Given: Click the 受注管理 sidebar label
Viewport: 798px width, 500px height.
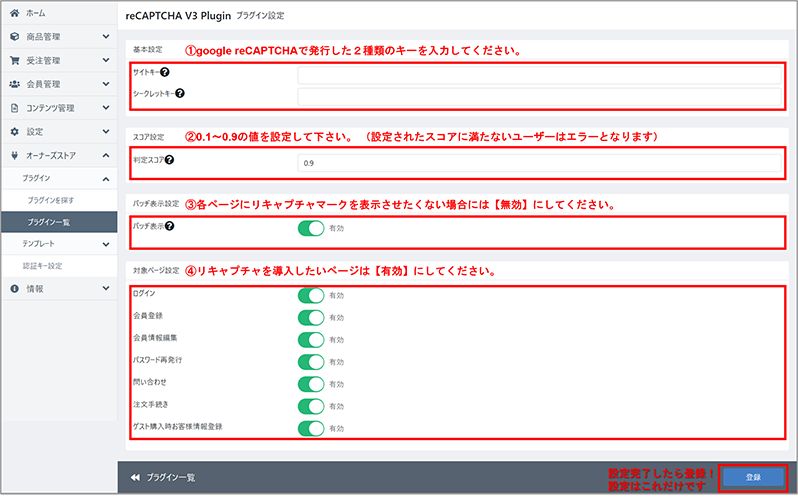Looking at the screenshot, I should [43, 61].
